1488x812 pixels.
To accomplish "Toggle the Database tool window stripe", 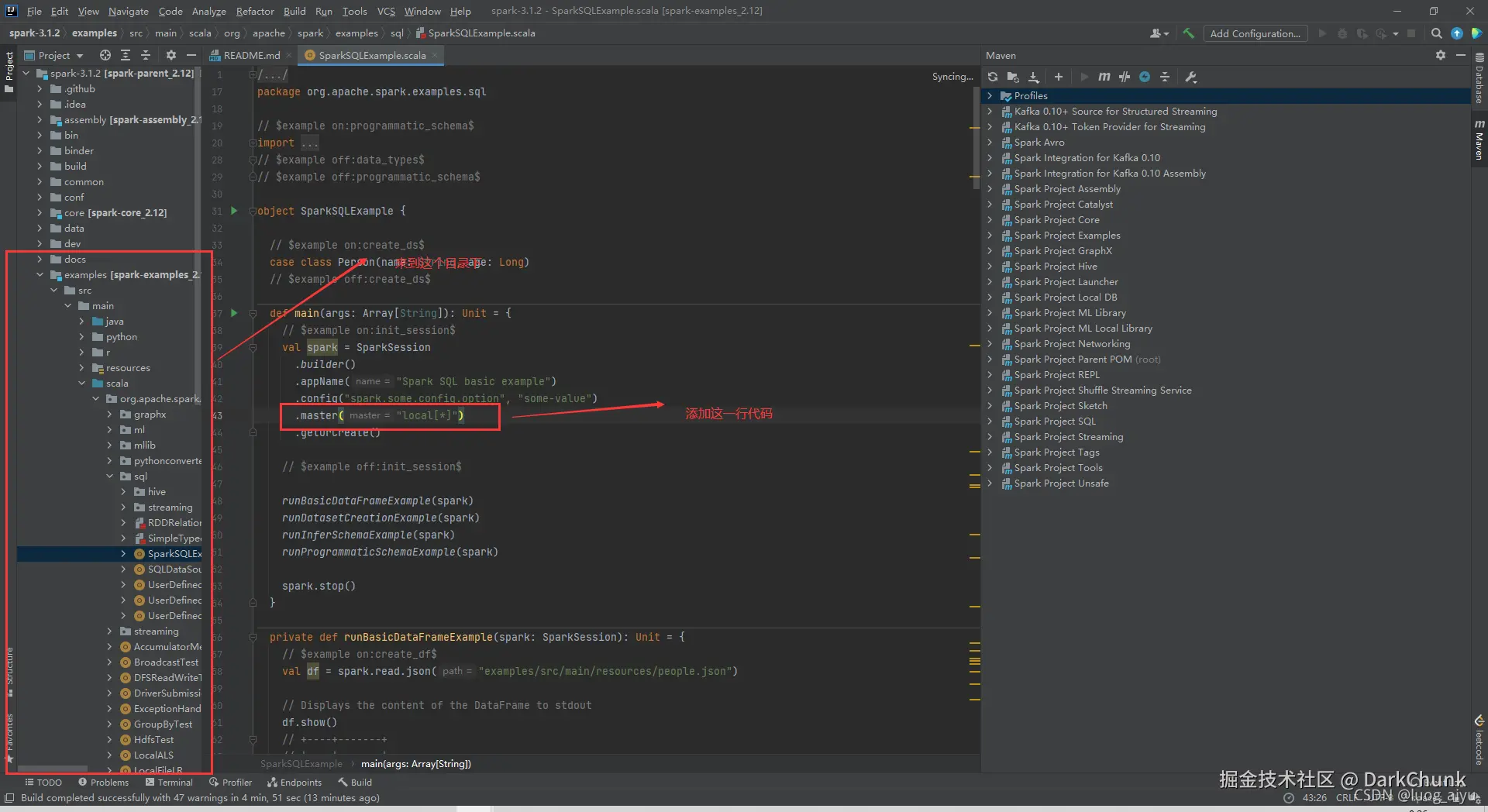I will pos(1479,77).
